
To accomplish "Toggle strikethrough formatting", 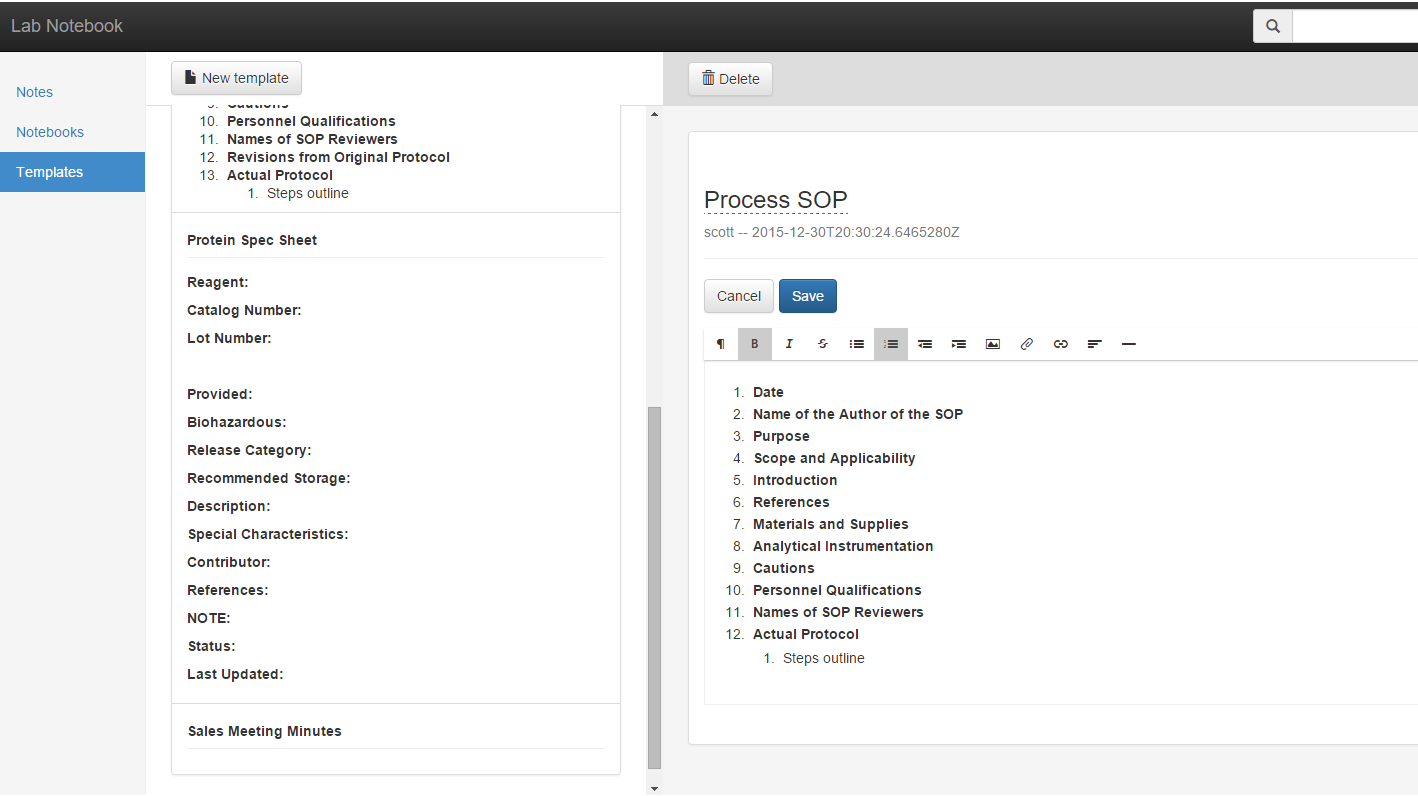I will (822, 343).
